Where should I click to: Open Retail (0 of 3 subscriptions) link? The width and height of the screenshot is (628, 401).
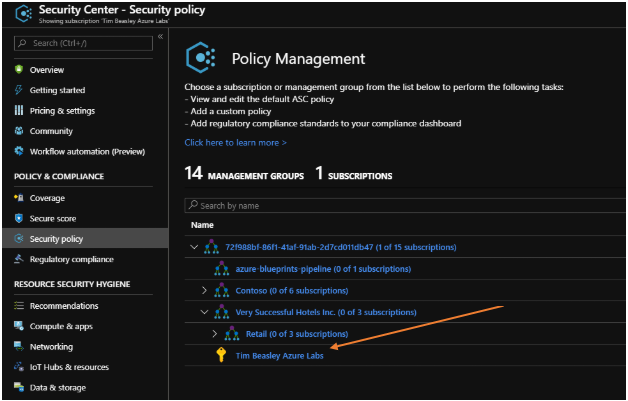pyautogui.click(x=297, y=333)
